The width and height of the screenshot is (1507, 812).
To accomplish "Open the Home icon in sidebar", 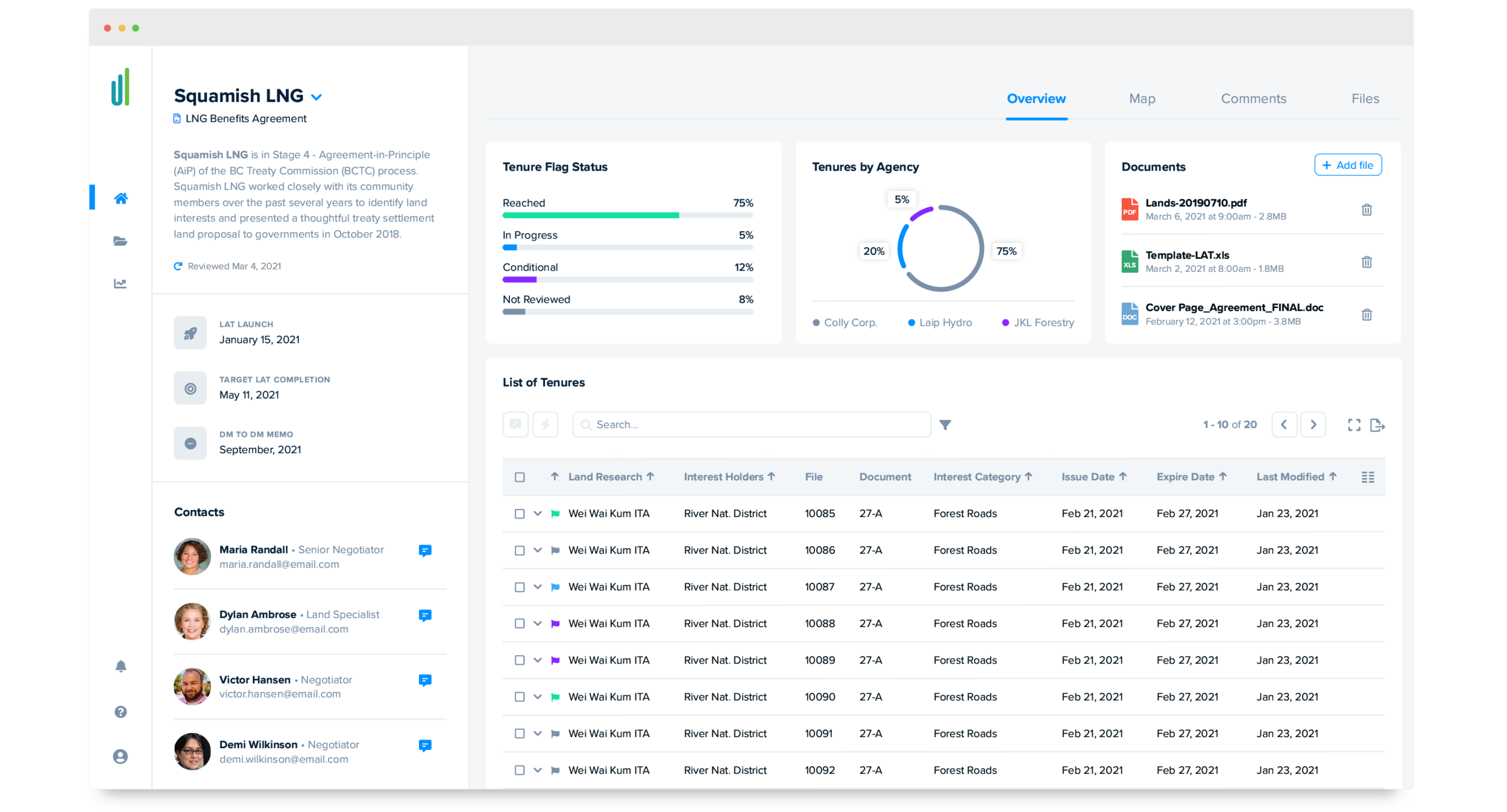I will click(121, 198).
